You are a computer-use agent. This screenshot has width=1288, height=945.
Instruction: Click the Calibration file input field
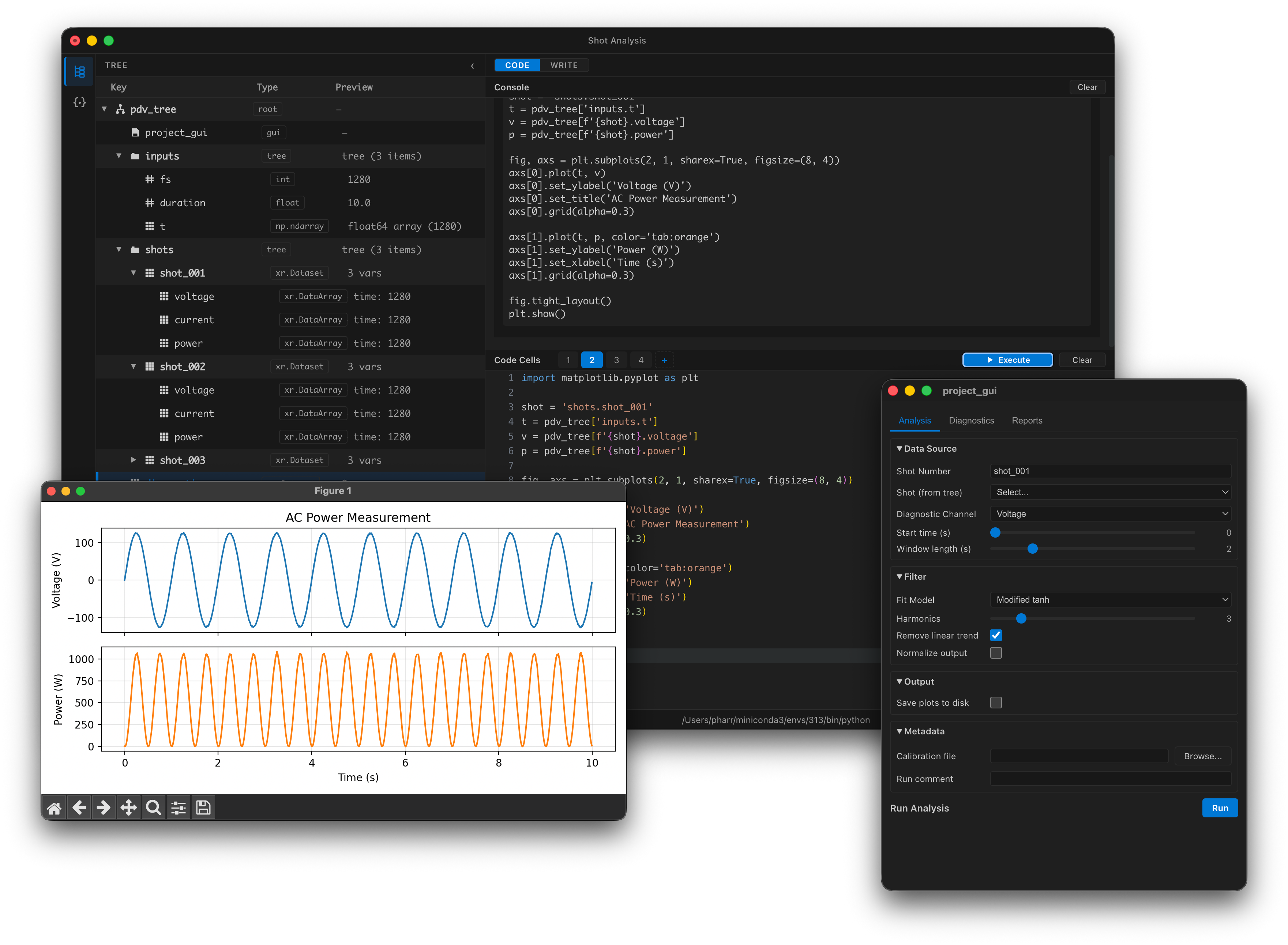(x=1079, y=757)
